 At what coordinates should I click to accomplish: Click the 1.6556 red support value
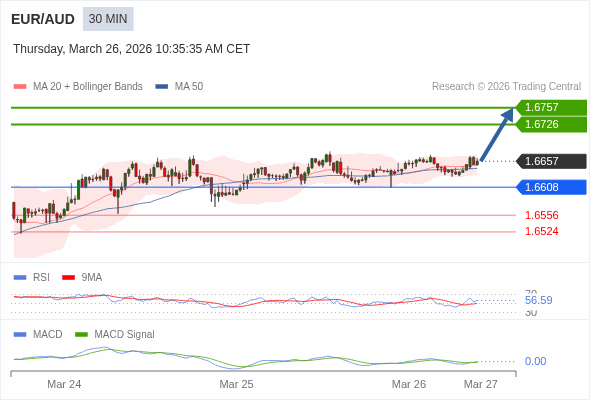point(541,215)
